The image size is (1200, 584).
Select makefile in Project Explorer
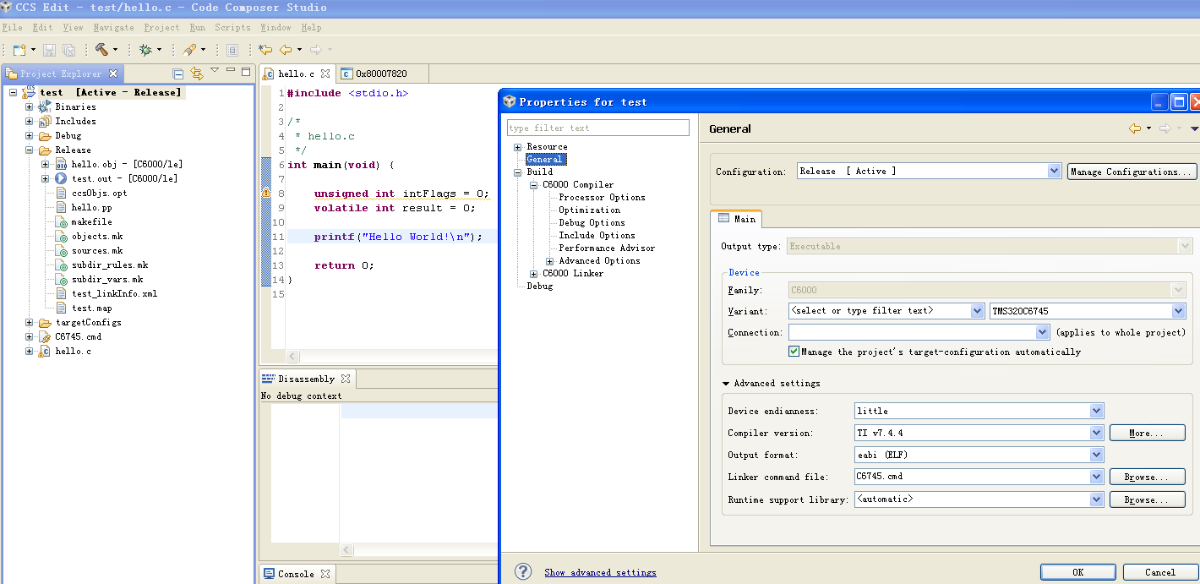point(91,222)
